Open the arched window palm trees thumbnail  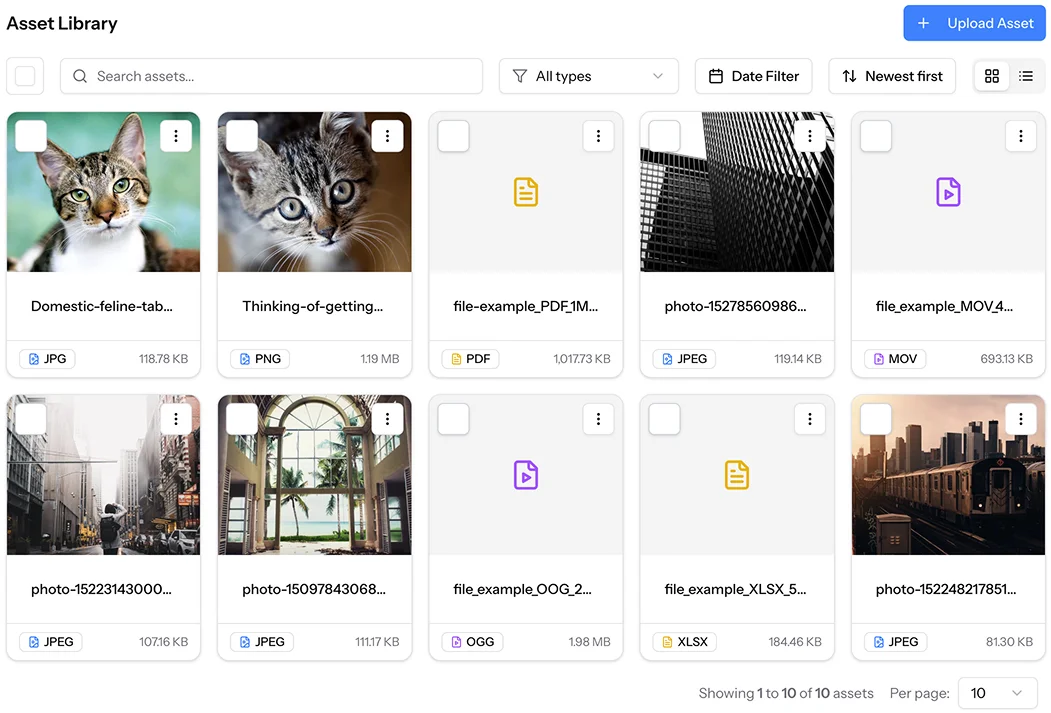click(314, 475)
